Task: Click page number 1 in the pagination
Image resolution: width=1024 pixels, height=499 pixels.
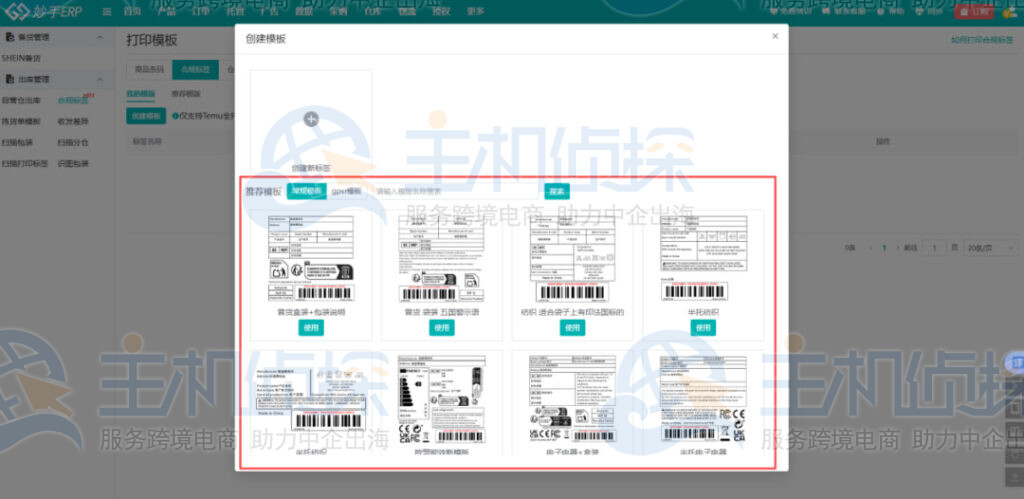Action: click(x=884, y=248)
